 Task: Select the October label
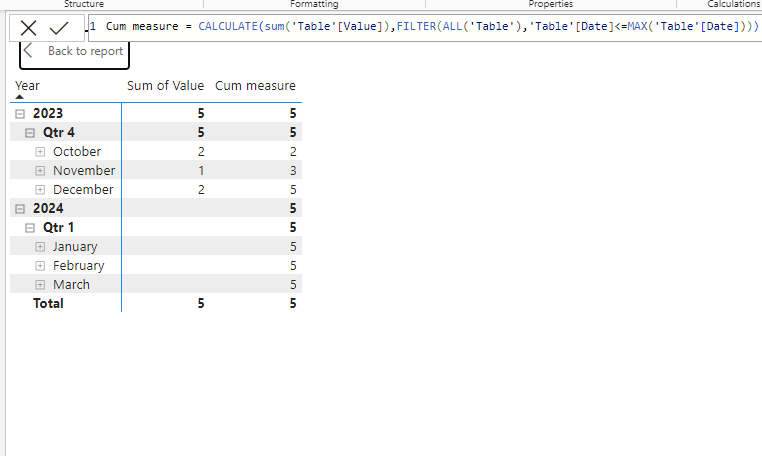[x=77, y=151]
